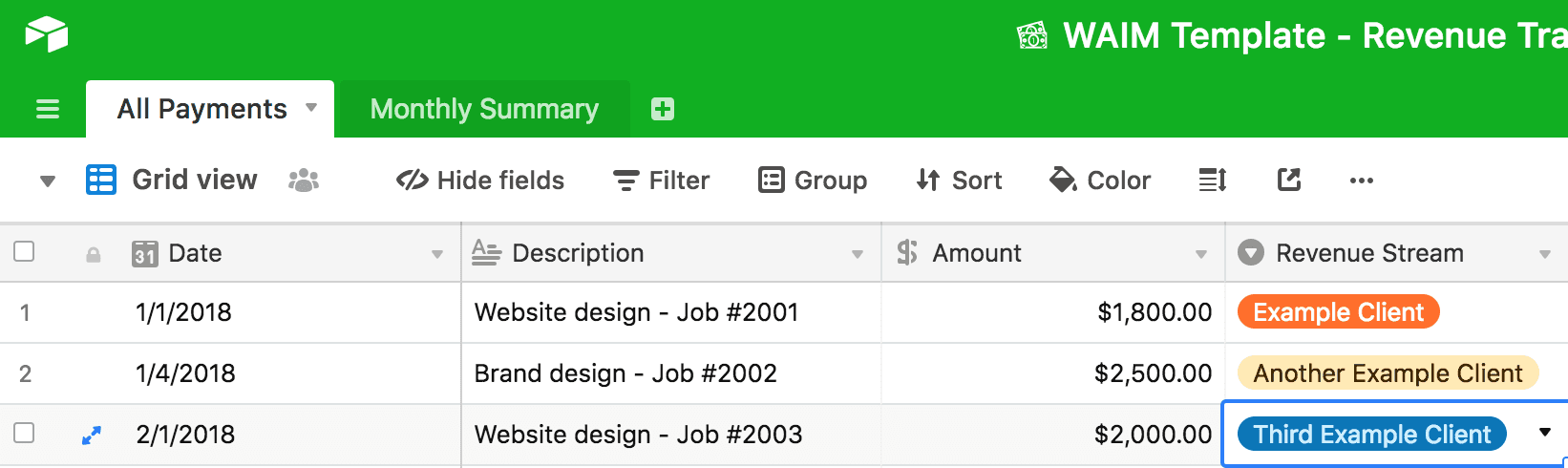Toggle the select all rows checkbox

[25, 252]
